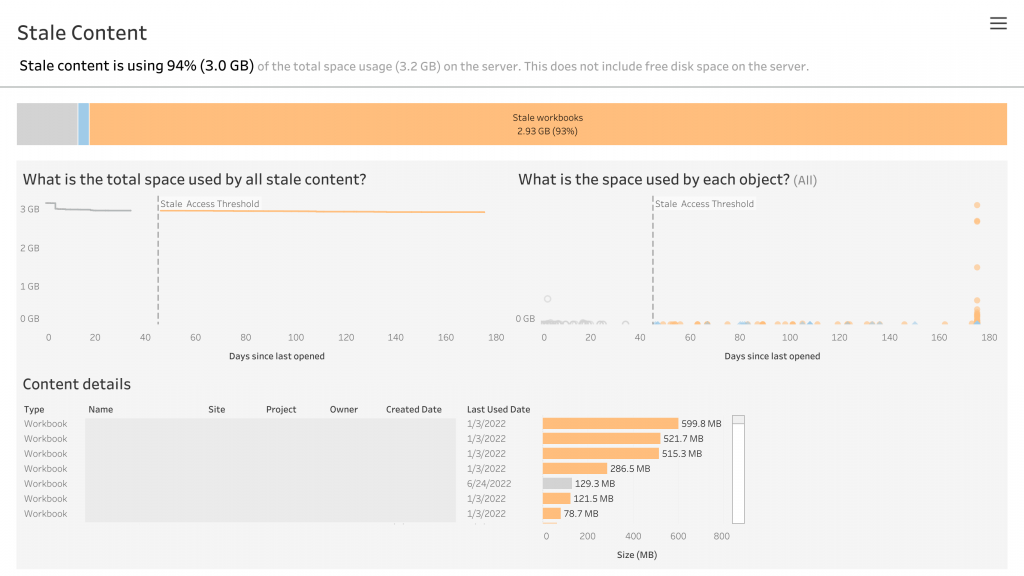Open the hamburger menu
Viewport: 1024px width, 576px height.
[998, 24]
